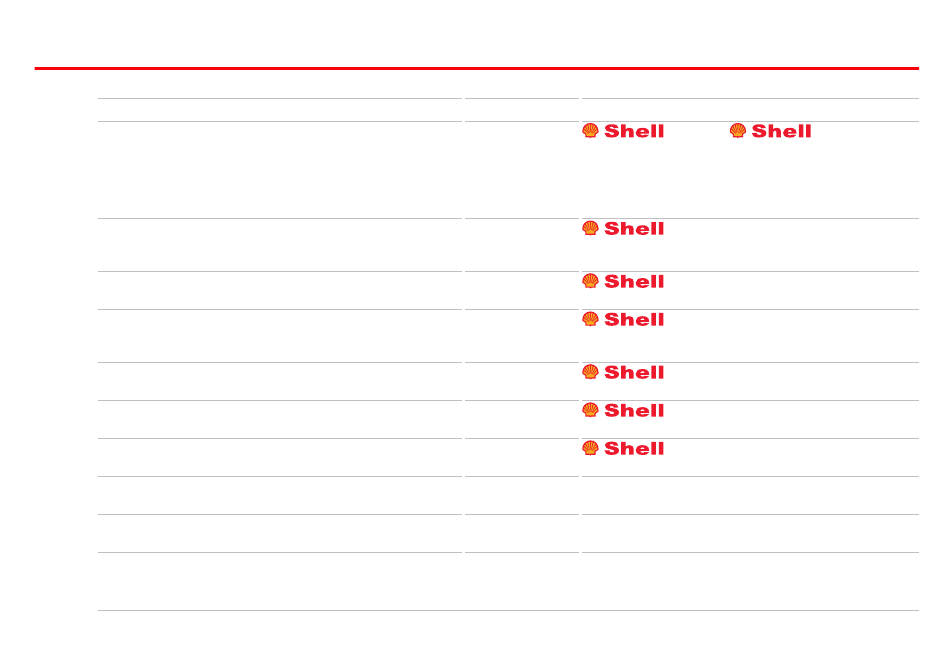950x655 pixels.
Task: Click the red horizontal rule above the table
Action: coord(477,68)
